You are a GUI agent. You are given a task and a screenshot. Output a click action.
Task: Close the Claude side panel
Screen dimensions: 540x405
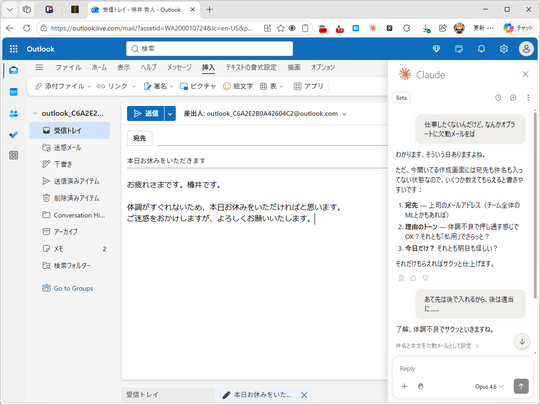(x=525, y=74)
